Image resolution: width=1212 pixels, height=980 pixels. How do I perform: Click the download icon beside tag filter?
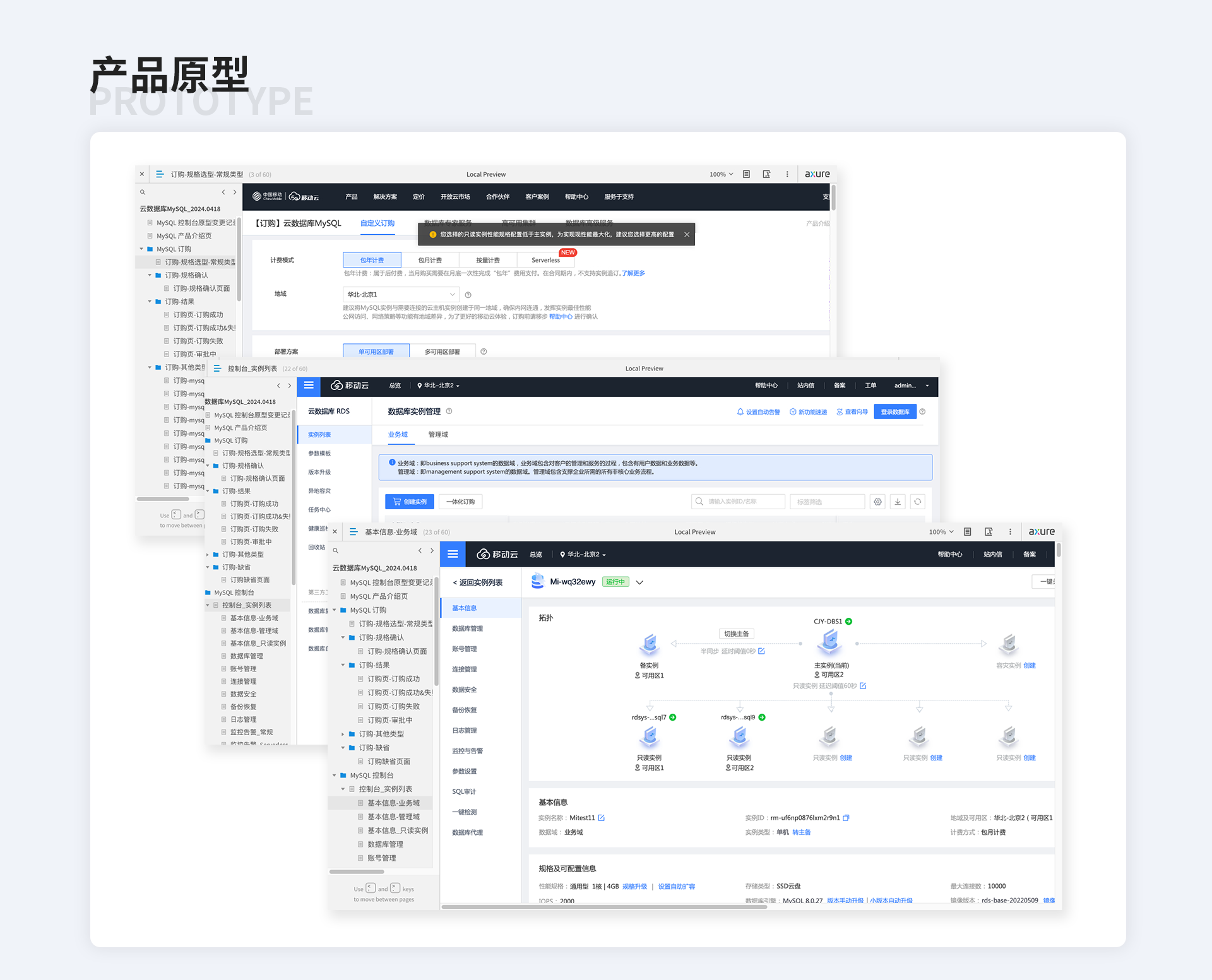click(x=898, y=502)
